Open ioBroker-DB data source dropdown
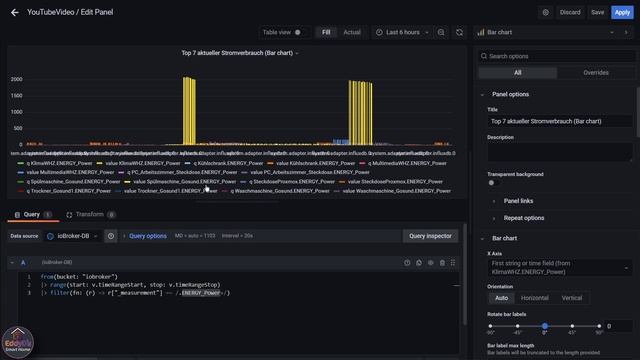This screenshot has width=640, height=360. [x=73, y=236]
